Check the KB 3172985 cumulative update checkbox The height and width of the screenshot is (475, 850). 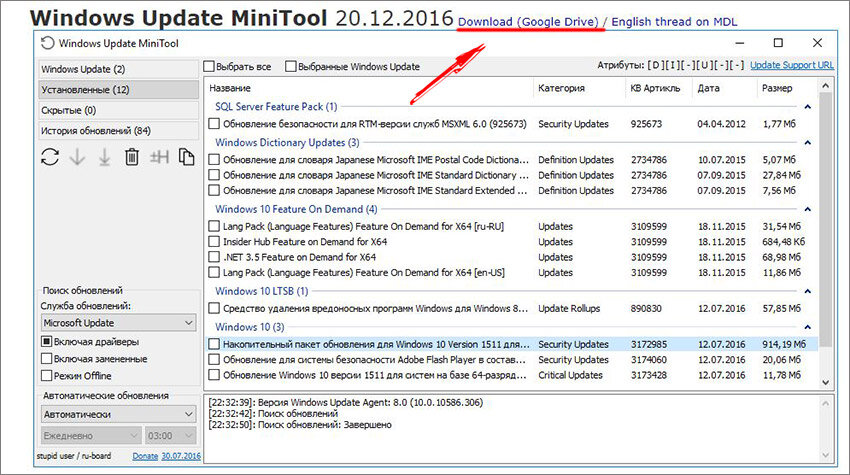214,344
